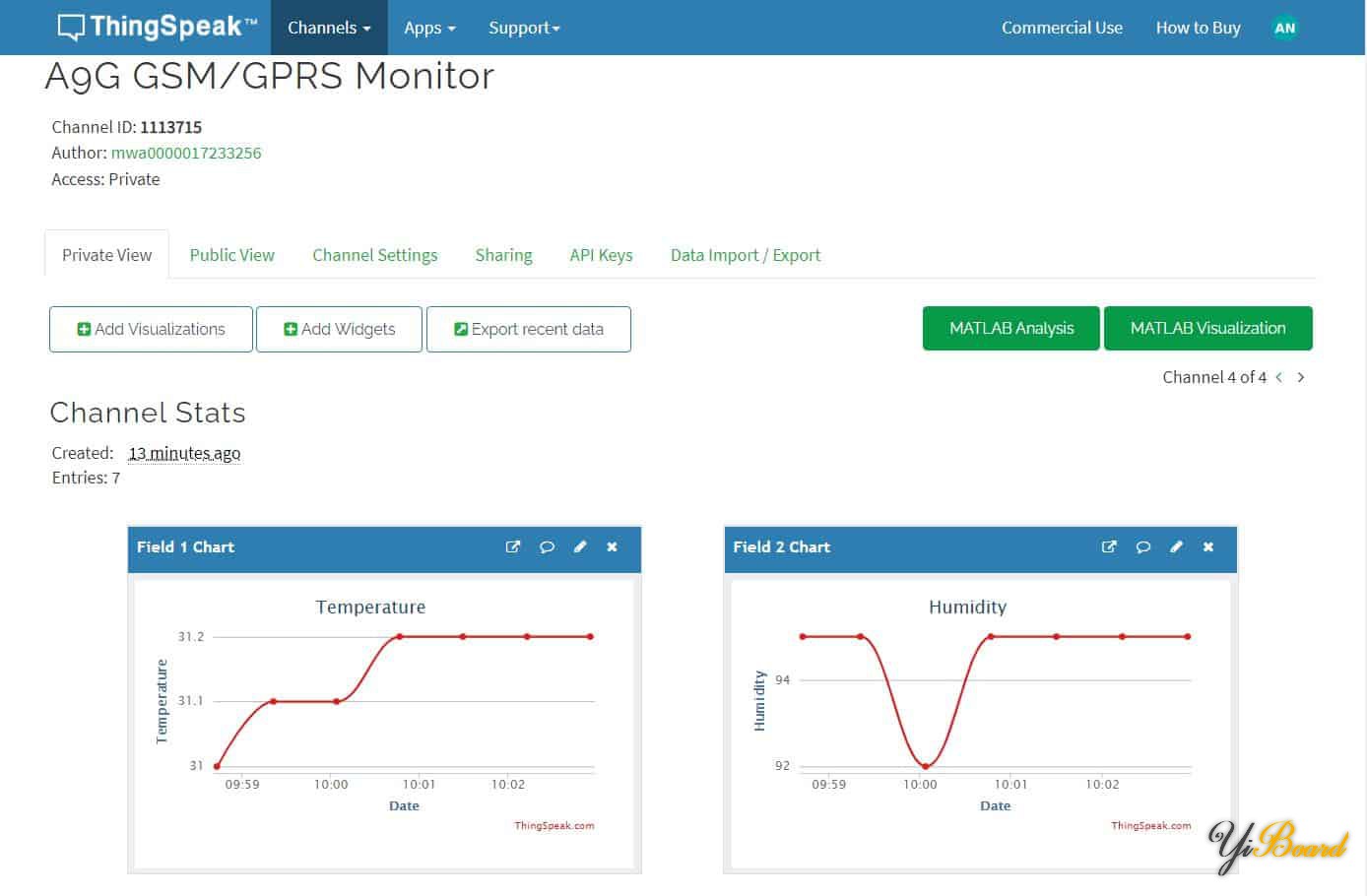This screenshot has width=1367, height=896.
Task: Click first Temperature data point at 31
Action: pos(217,766)
